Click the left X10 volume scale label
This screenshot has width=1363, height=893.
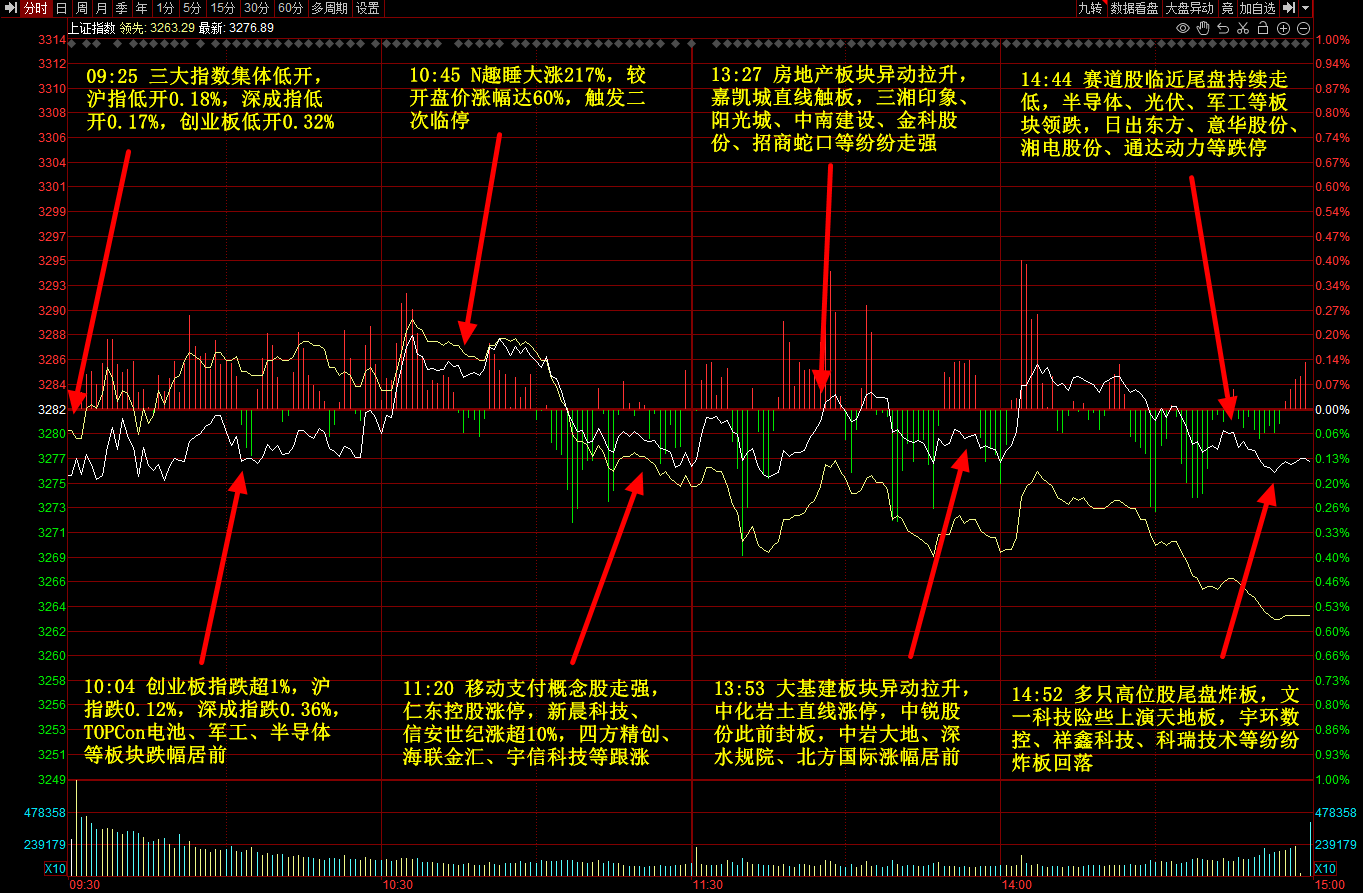tap(55, 868)
